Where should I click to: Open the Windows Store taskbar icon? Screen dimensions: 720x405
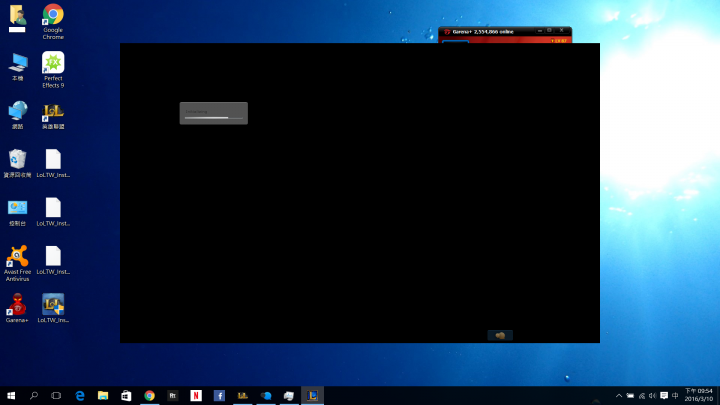[x=126, y=395]
